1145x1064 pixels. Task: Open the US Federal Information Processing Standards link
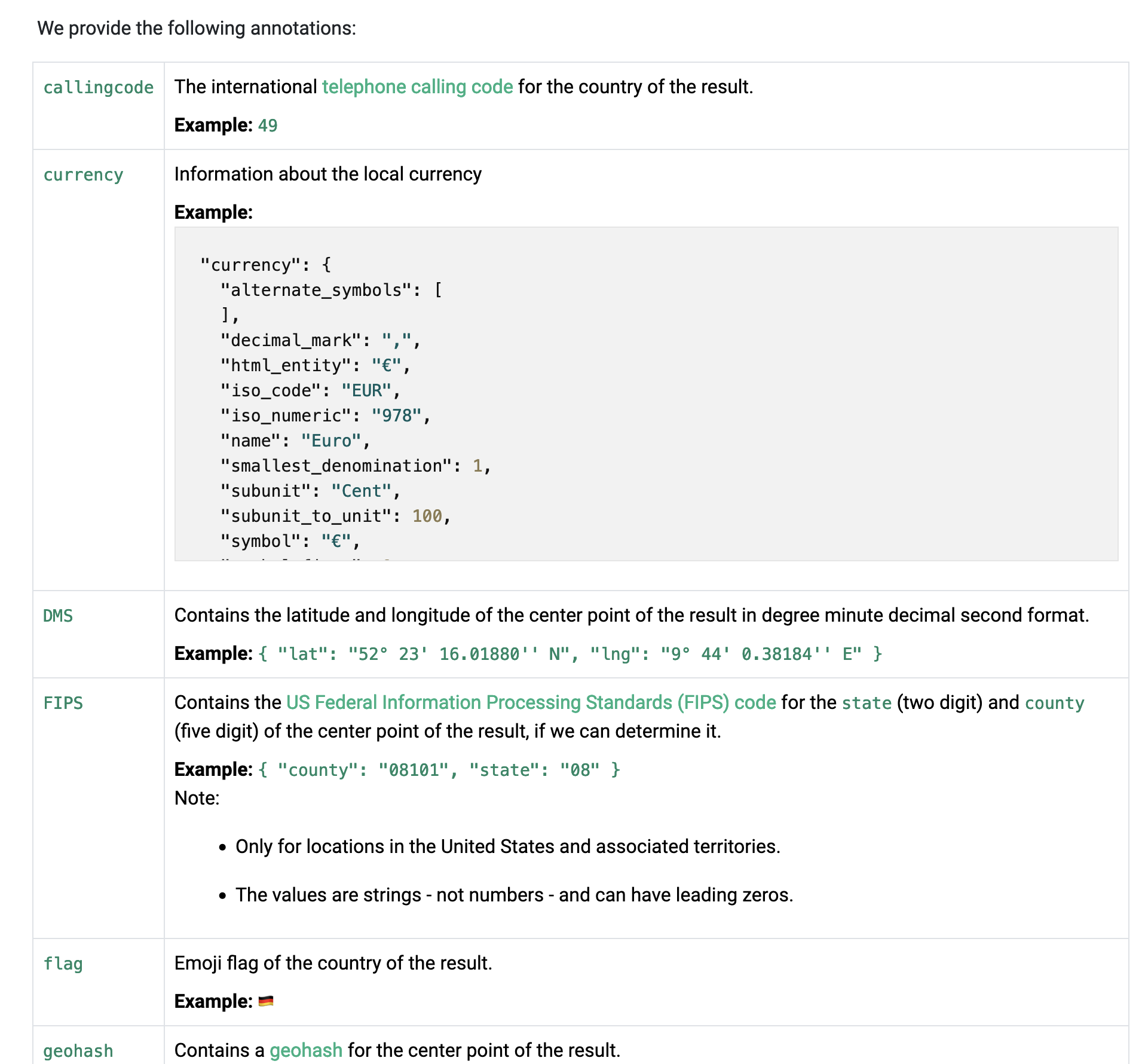[531, 702]
